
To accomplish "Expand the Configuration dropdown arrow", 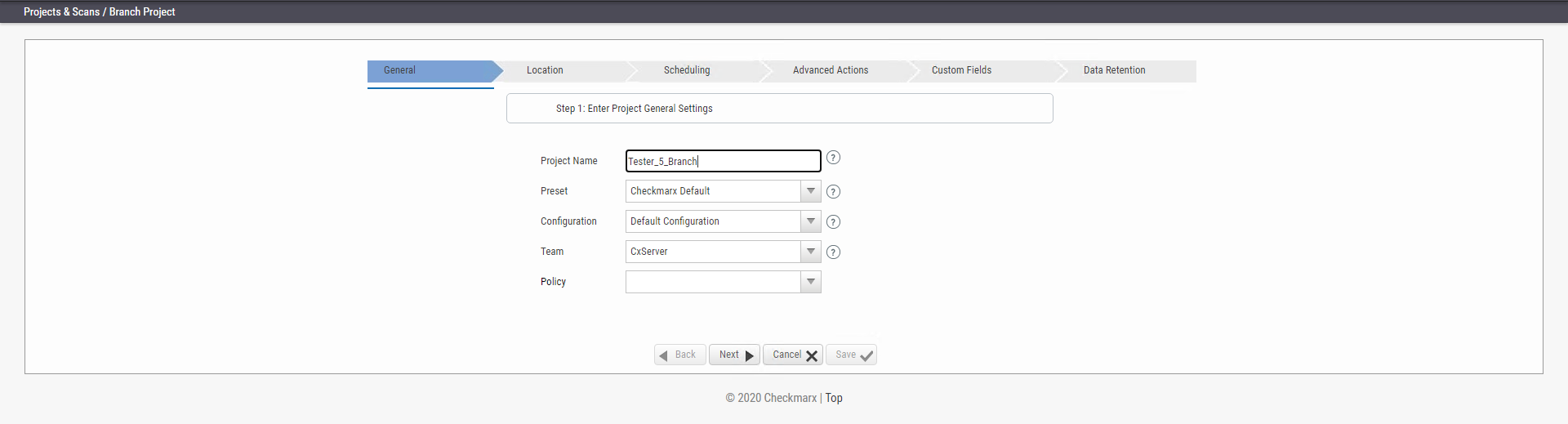I will point(811,221).
